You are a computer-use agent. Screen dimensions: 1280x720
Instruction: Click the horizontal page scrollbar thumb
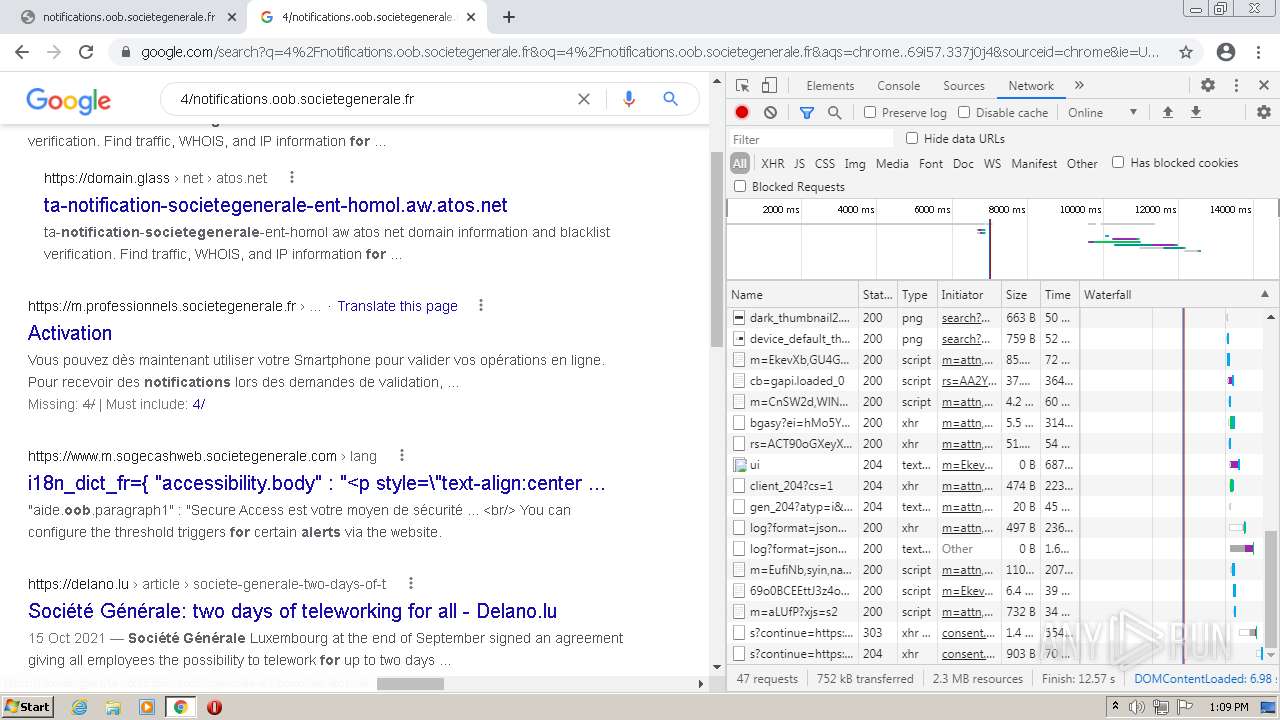410,684
